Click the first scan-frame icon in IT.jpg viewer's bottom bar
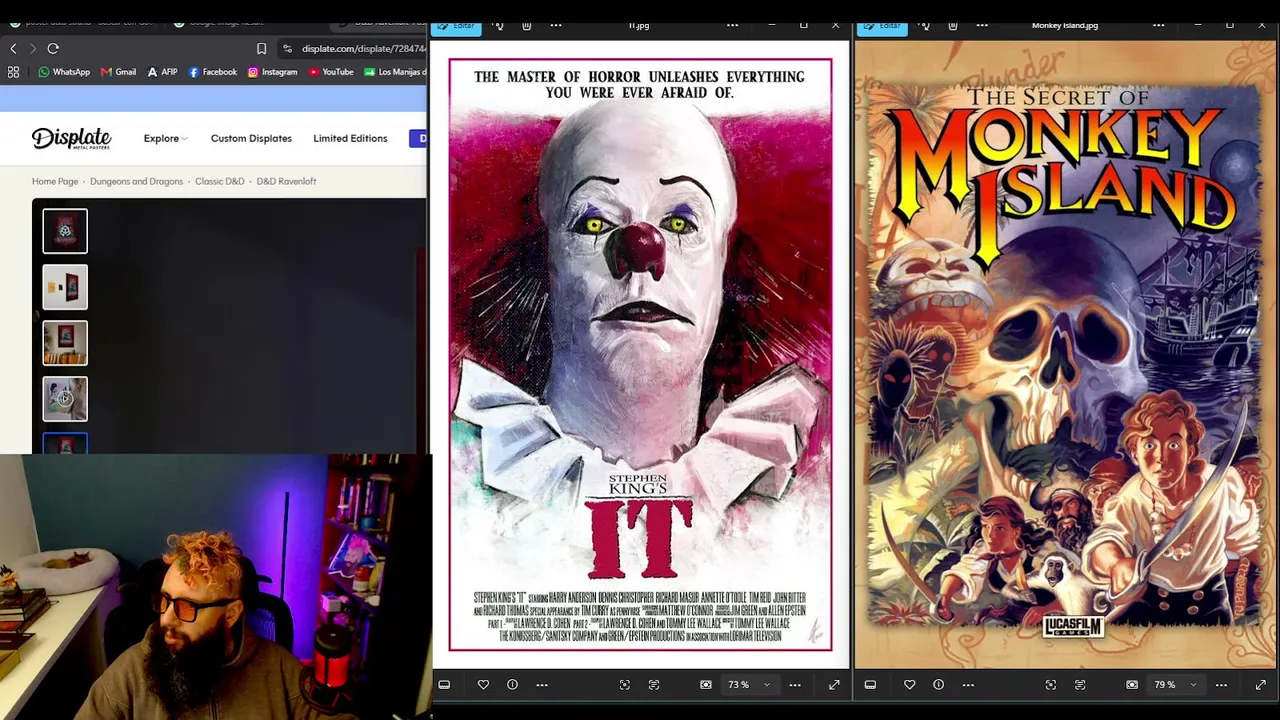 pyautogui.click(x=625, y=685)
